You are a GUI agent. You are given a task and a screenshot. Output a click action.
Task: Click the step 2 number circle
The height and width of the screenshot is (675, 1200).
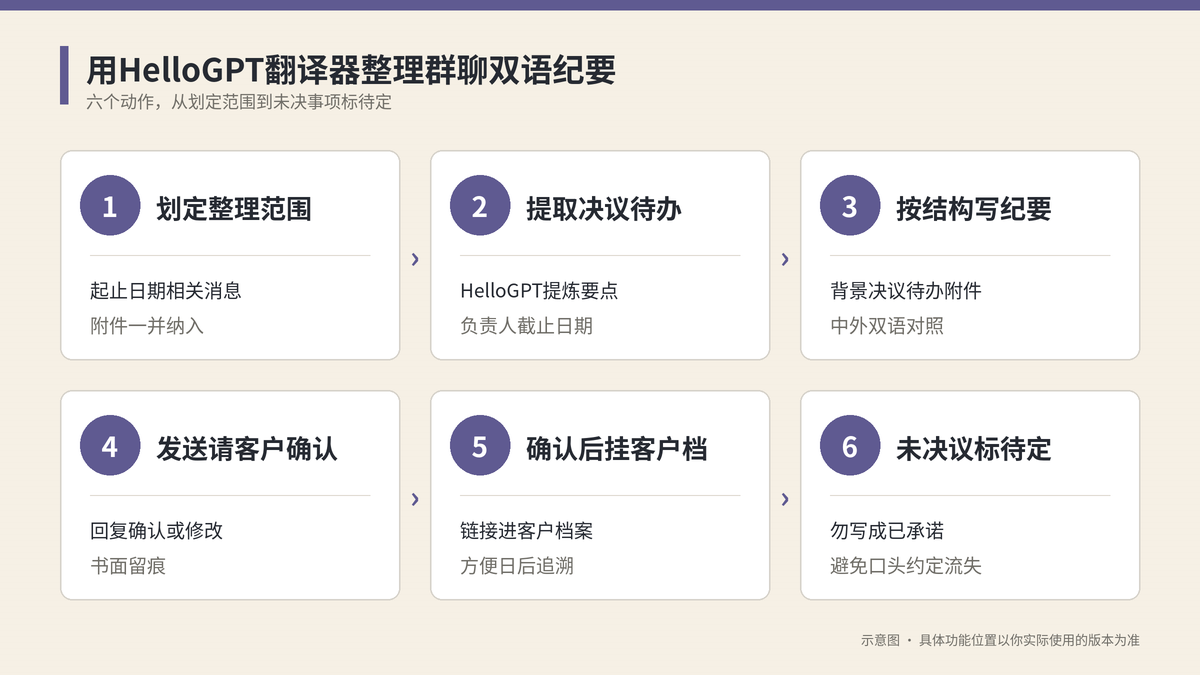click(x=480, y=206)
